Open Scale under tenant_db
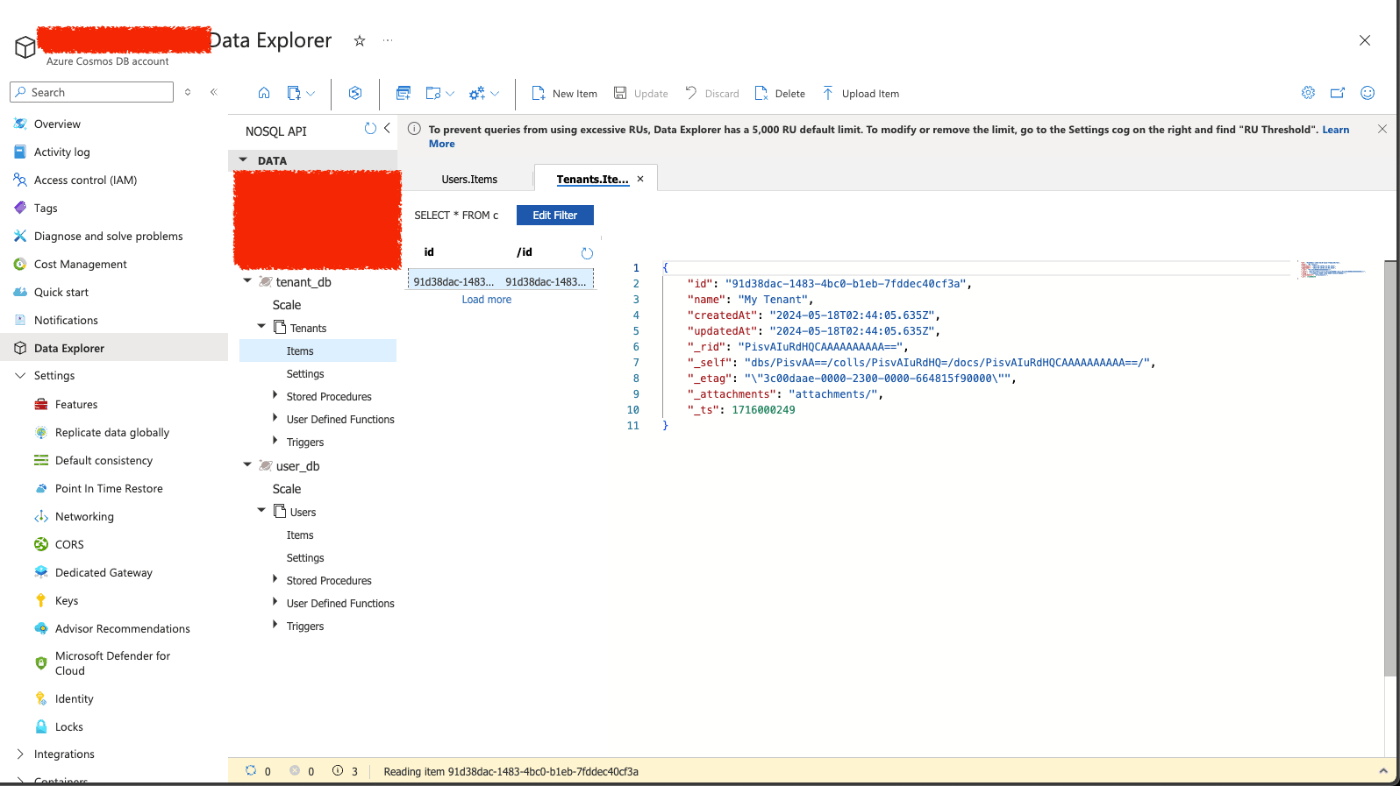 point(287,305)
